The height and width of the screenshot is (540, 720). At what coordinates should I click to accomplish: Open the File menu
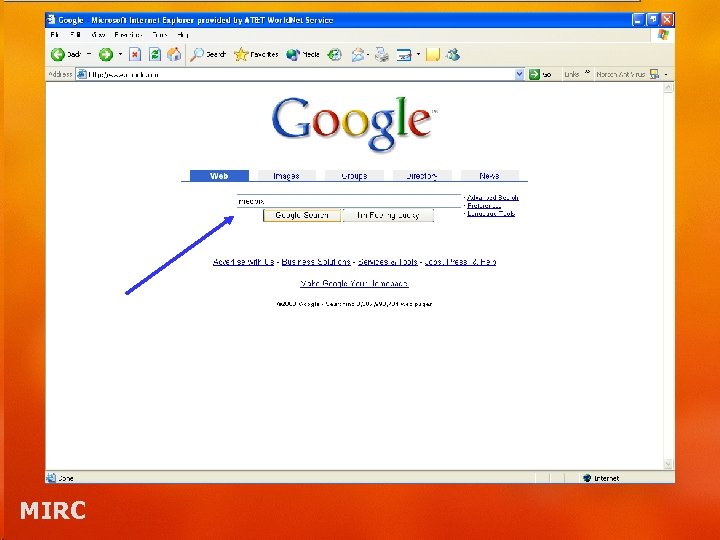tap(55, 35)
